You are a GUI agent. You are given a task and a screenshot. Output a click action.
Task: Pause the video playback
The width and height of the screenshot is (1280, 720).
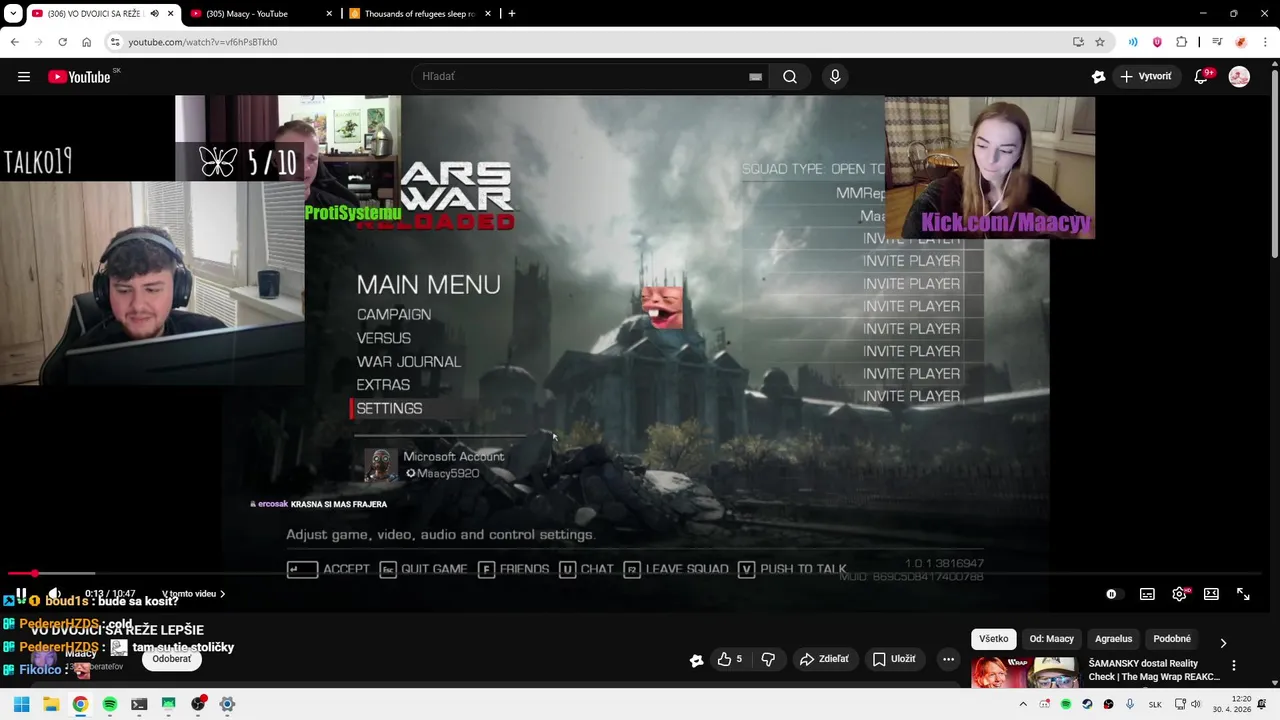(21, 594)
